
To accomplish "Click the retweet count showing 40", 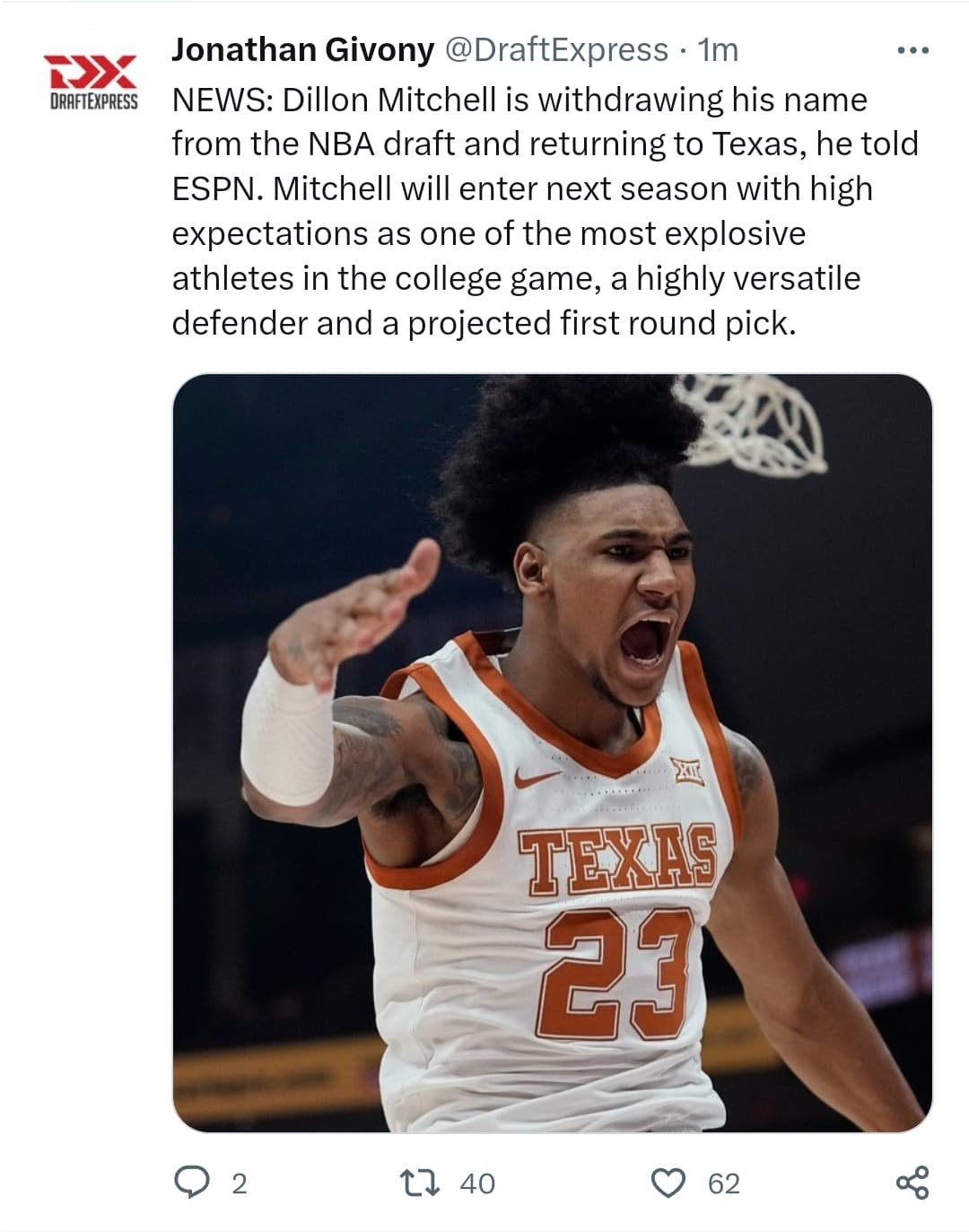I will (x=476, y=1184).
